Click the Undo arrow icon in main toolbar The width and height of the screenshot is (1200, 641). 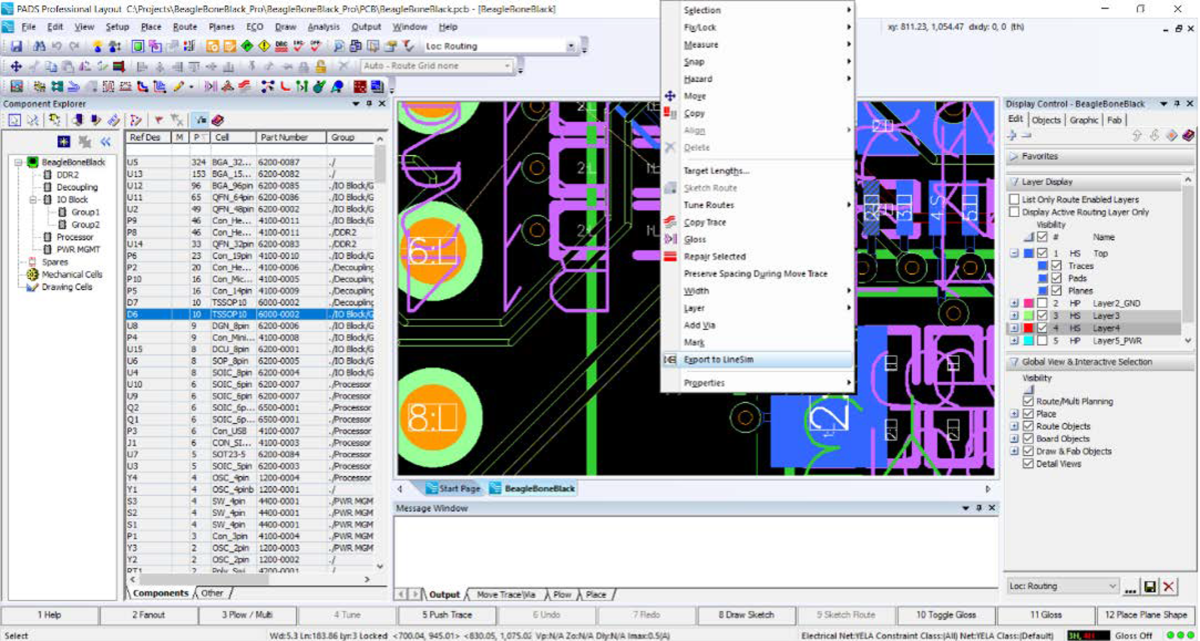(x=57, y=46)
